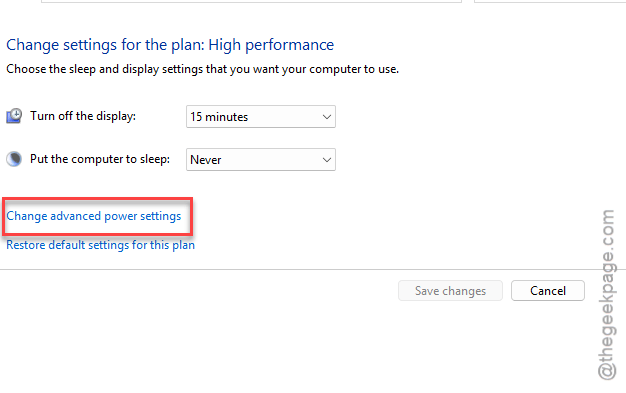Select the 'High performance' plan name in heading
The height and width of the screenshot is (393, 626).
pos(271,45)
